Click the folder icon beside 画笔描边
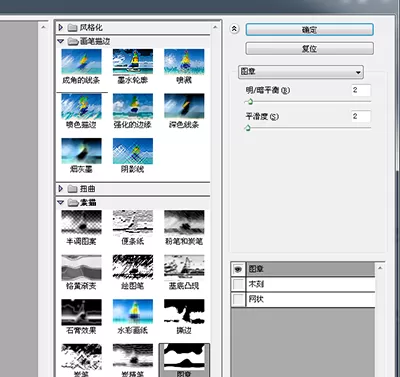Image resolution: width=400 pixels, height=377 pixels. coord(72,41)
